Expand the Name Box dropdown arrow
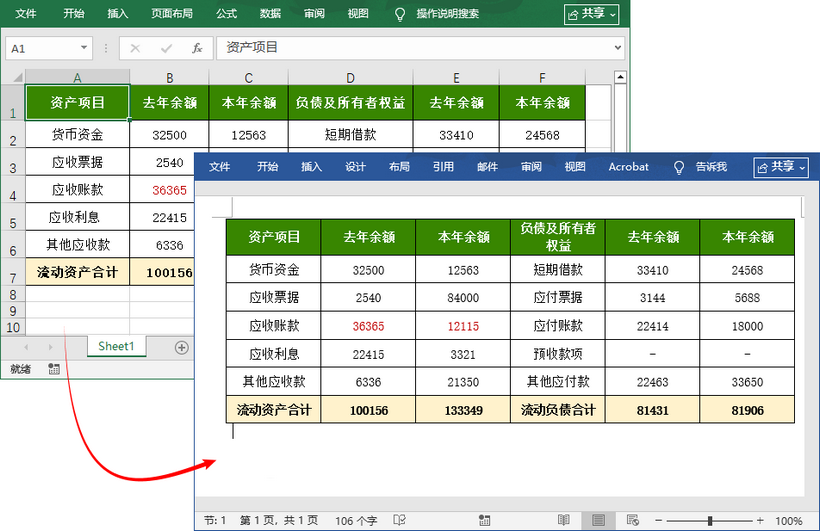 tap(84, 48)
